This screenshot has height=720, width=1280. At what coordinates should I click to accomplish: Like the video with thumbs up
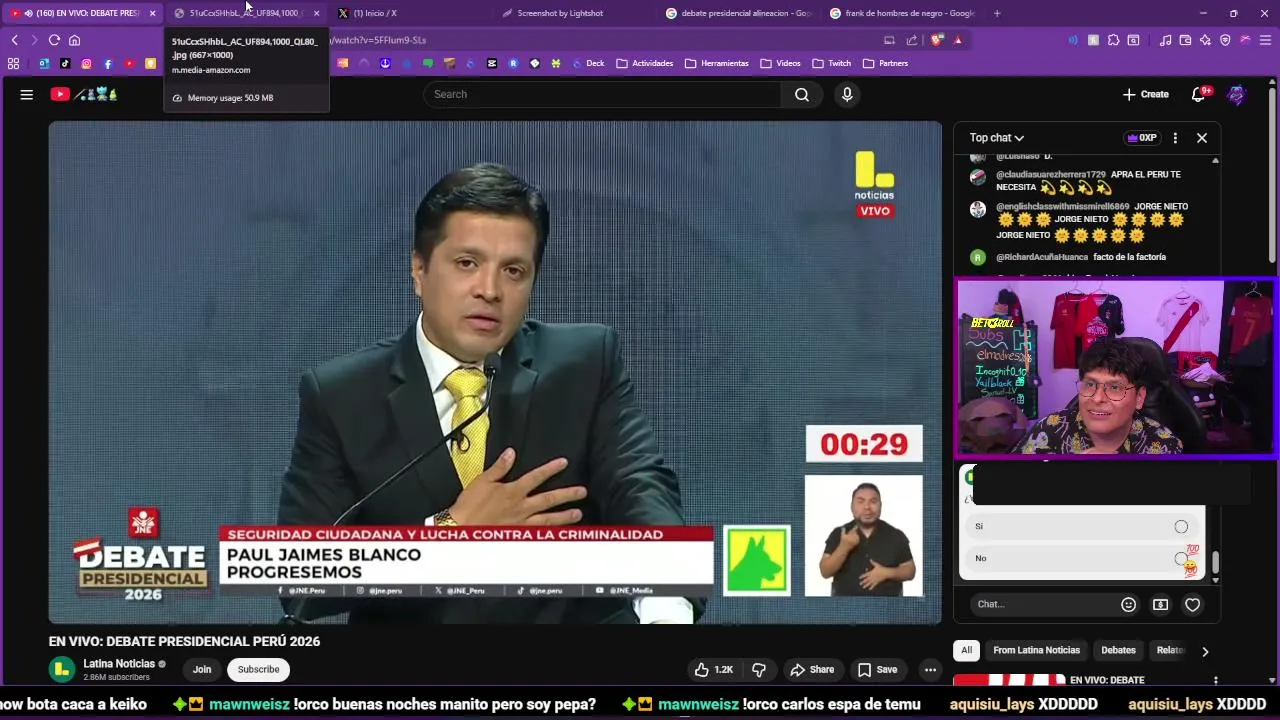pos(714,670)
